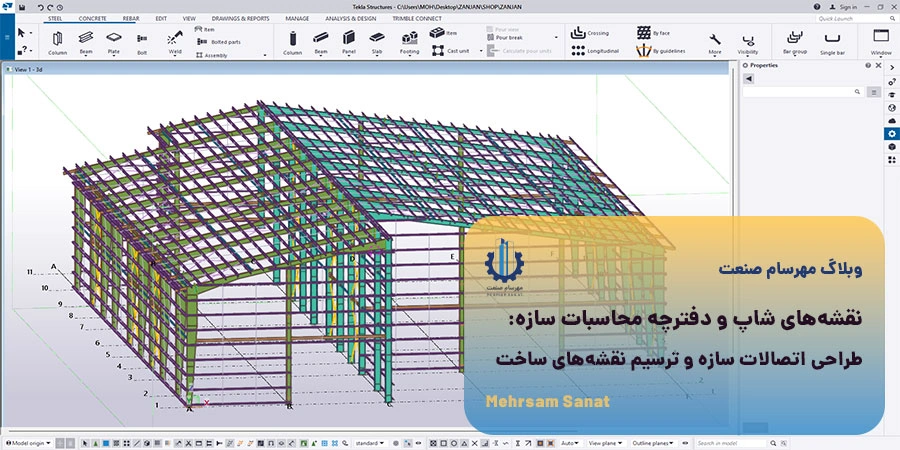Switch to the REBAR ribbon tab

[x=131, y=18]
